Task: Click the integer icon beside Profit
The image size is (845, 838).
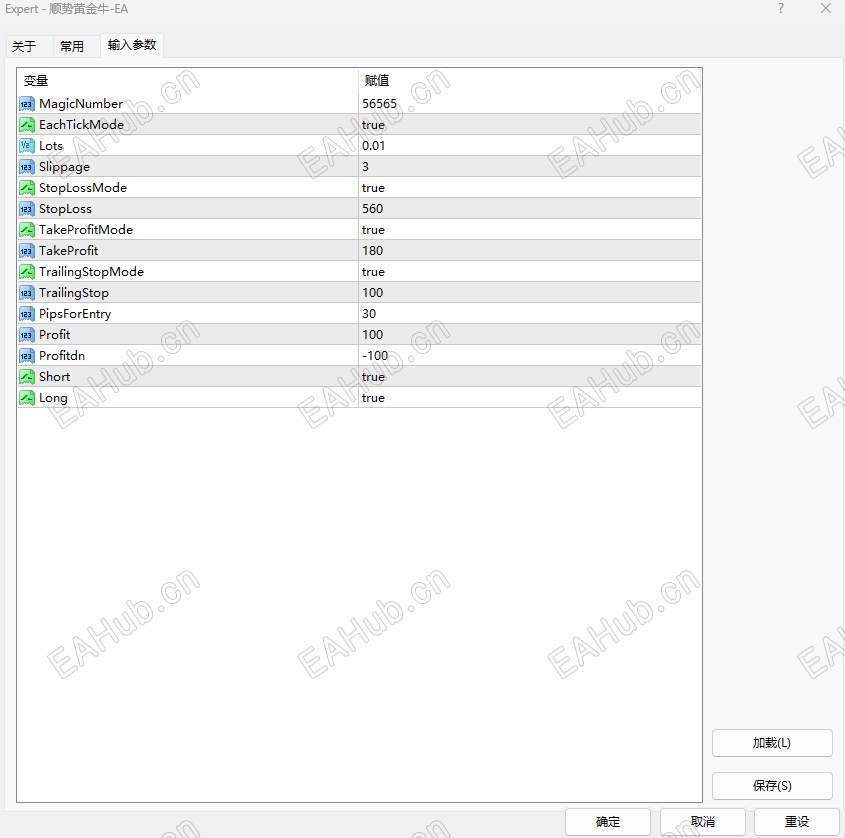Action: point(27,335)
